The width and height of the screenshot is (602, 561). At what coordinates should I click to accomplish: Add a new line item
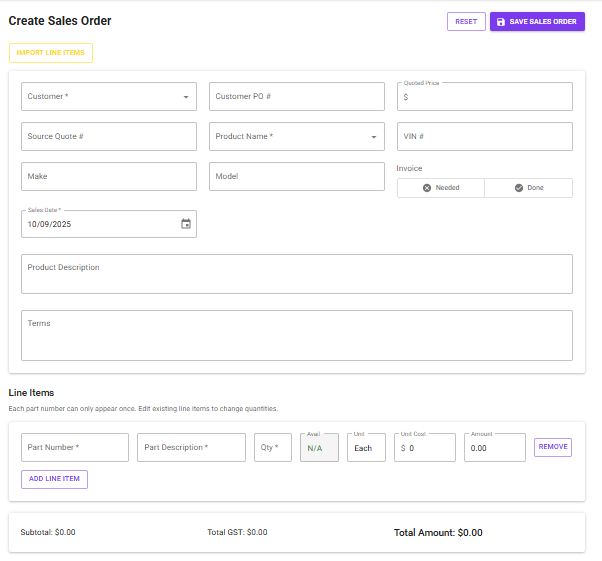[54, 479]
